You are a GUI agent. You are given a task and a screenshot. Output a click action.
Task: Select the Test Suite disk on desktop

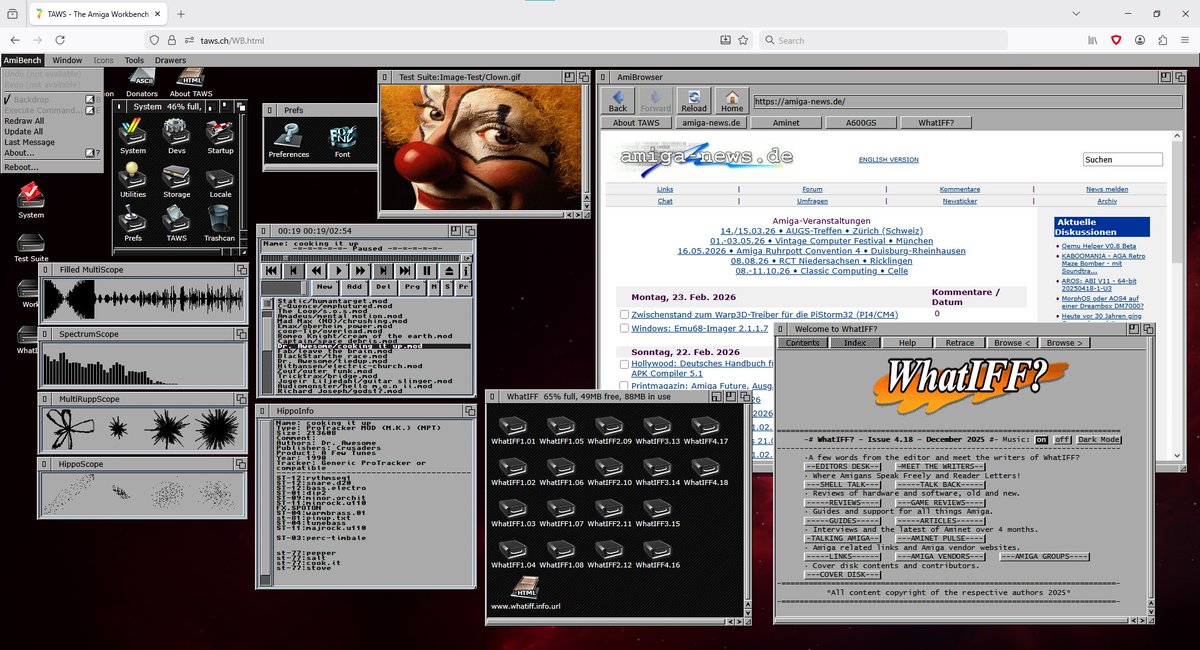(x=31, y=246)
